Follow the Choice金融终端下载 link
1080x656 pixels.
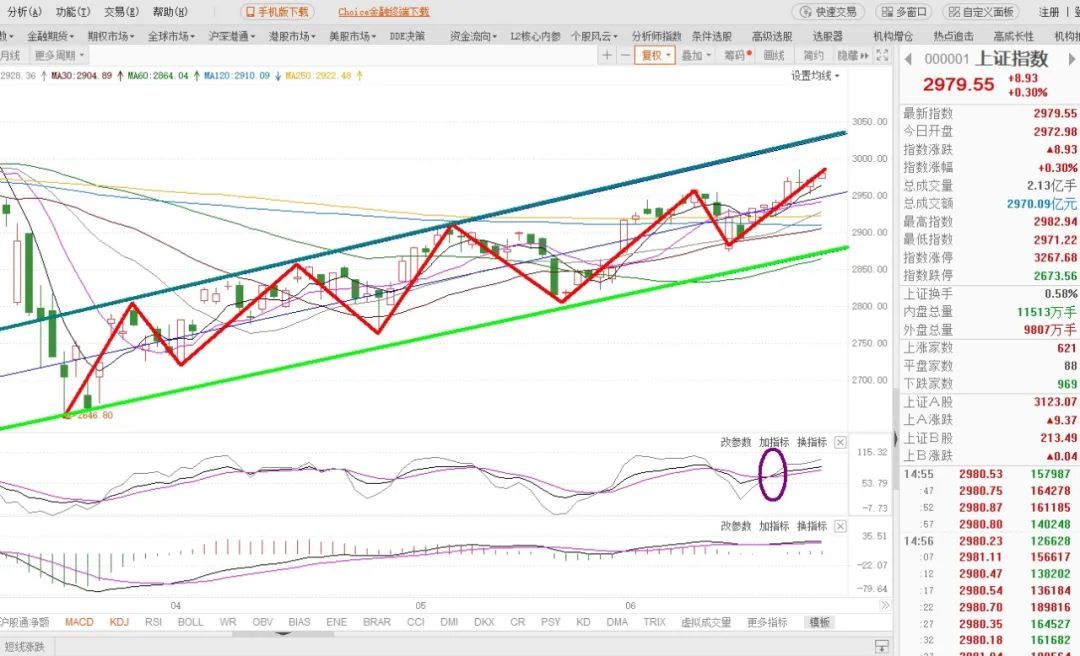click(x=384, y=12)
